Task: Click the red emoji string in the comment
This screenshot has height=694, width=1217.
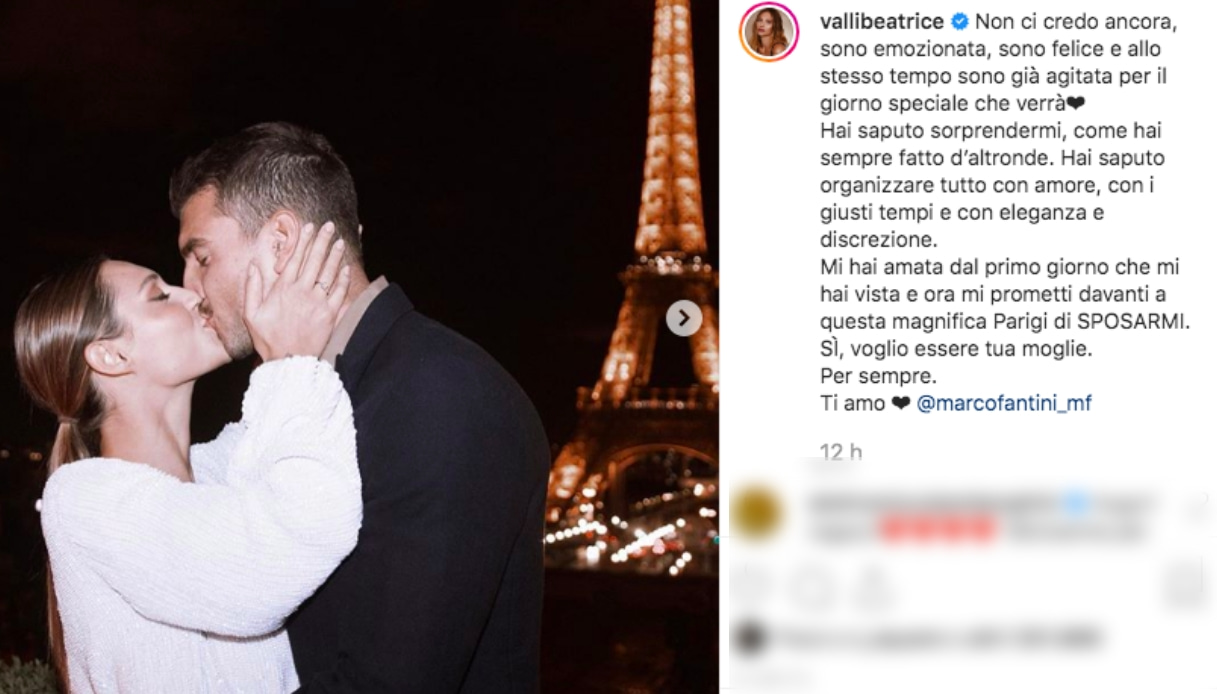Action: 940,529
